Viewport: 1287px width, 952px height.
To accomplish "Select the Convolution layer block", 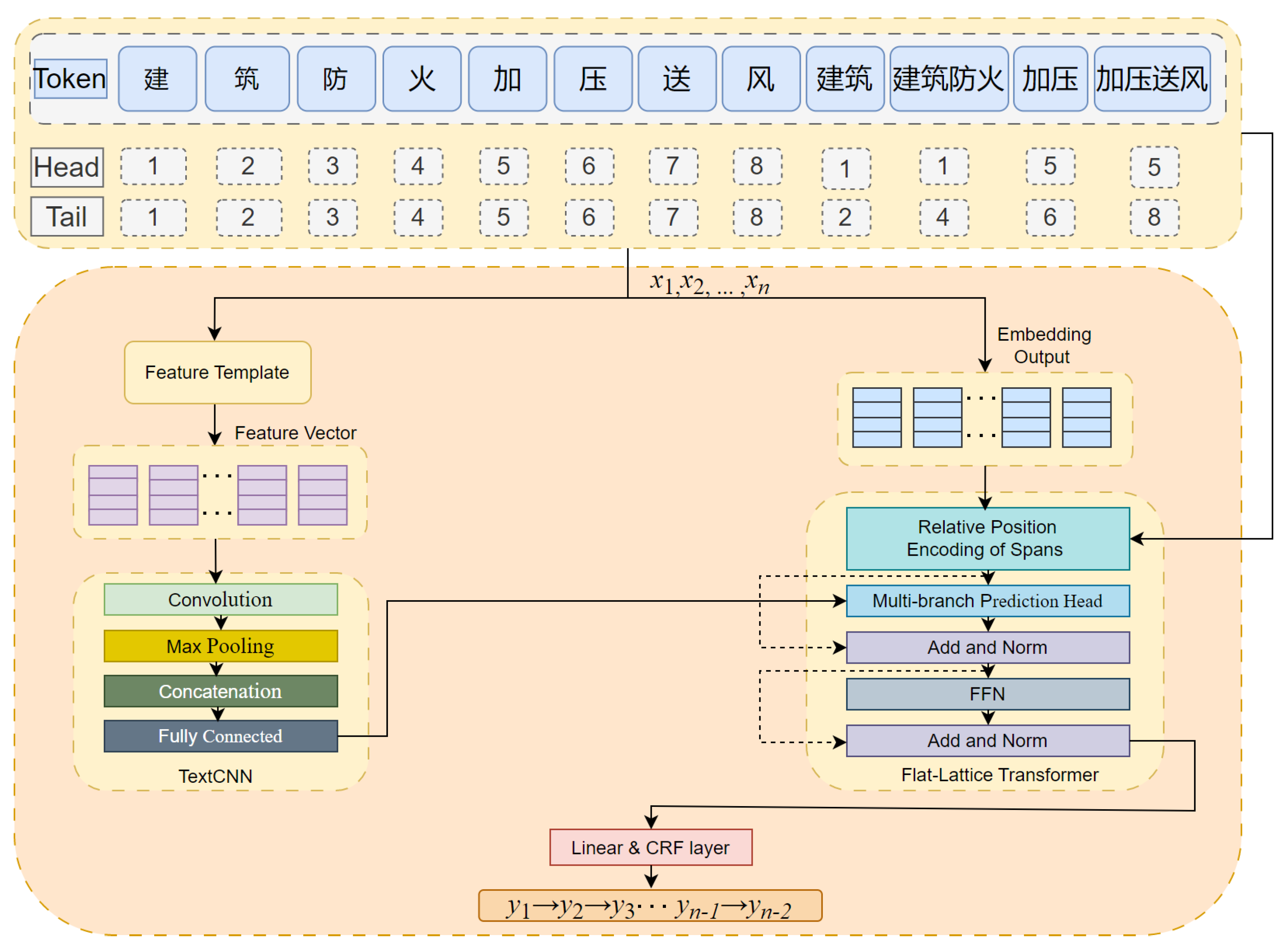I will pos(221,599).
